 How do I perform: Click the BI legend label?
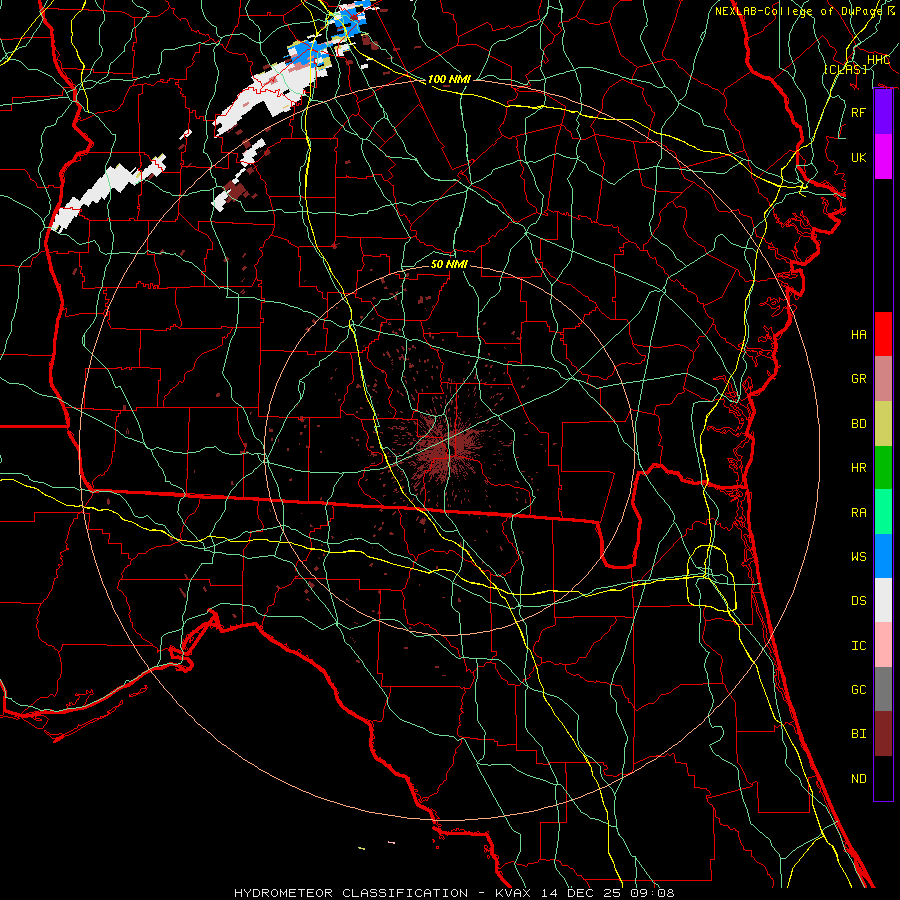[x=859, y=734]
